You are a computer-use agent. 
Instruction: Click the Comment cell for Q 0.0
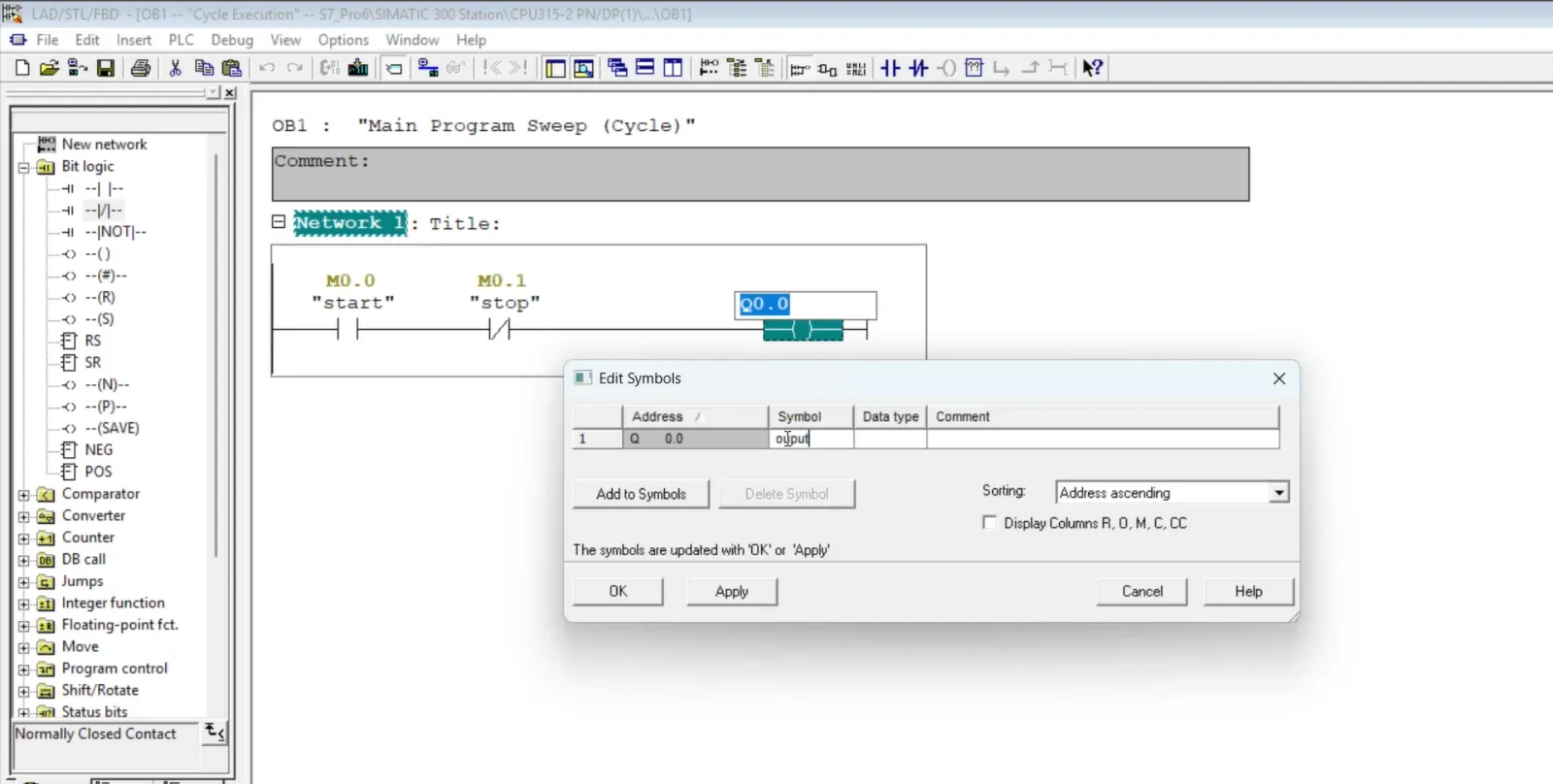coord(1103,439)
